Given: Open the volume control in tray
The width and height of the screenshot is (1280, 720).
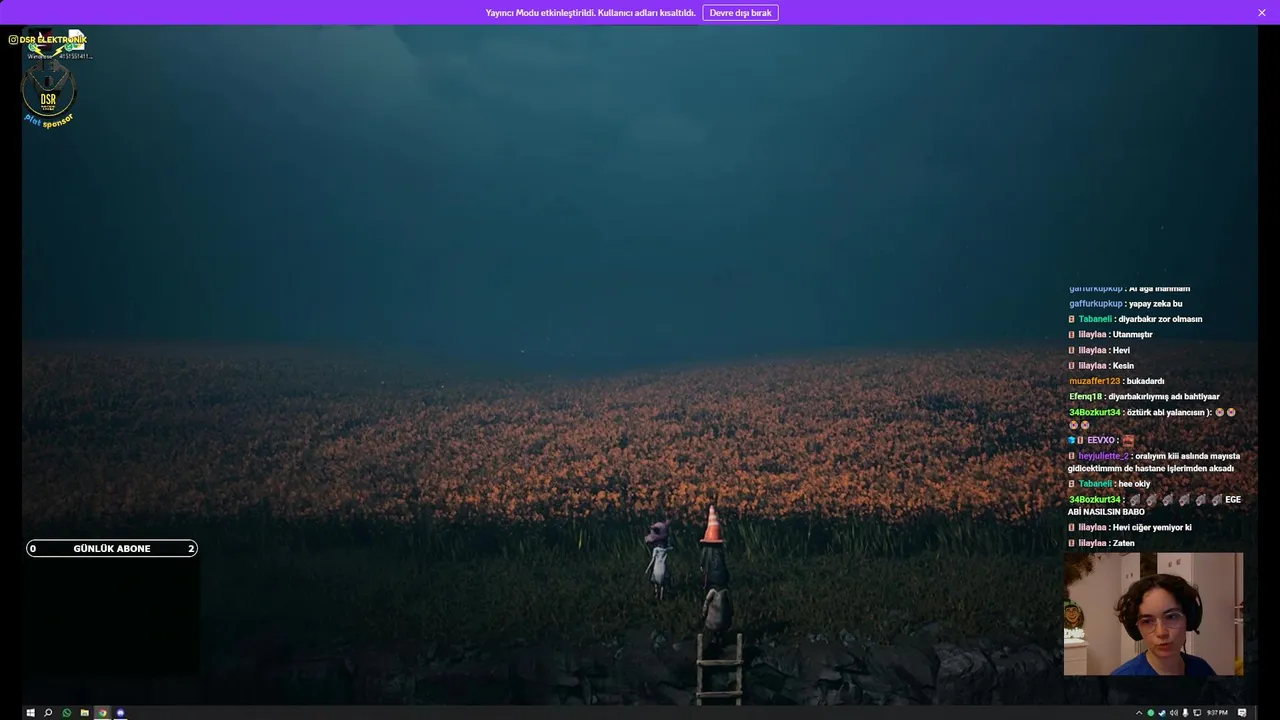Looking at the screenshot, I should [1174, 713].
